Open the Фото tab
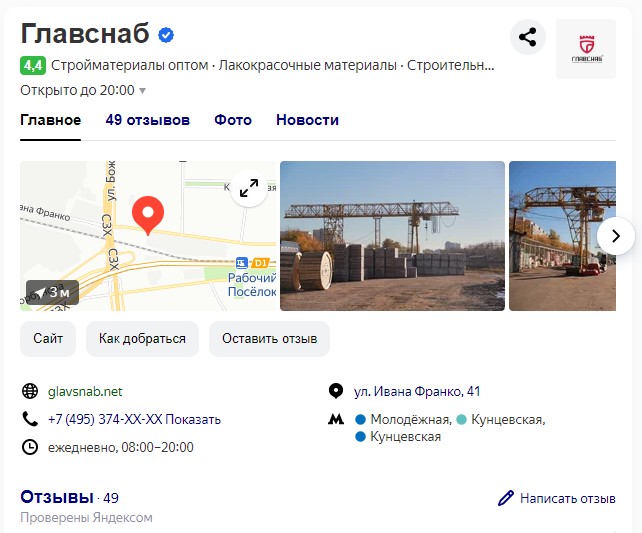The height and width of the screenshot is (533, 642). click(233, 120)
